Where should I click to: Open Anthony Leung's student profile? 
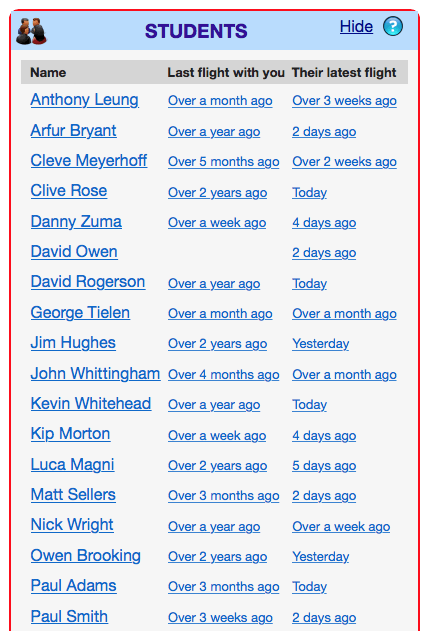pyautogui.click(x=85, y=100)
